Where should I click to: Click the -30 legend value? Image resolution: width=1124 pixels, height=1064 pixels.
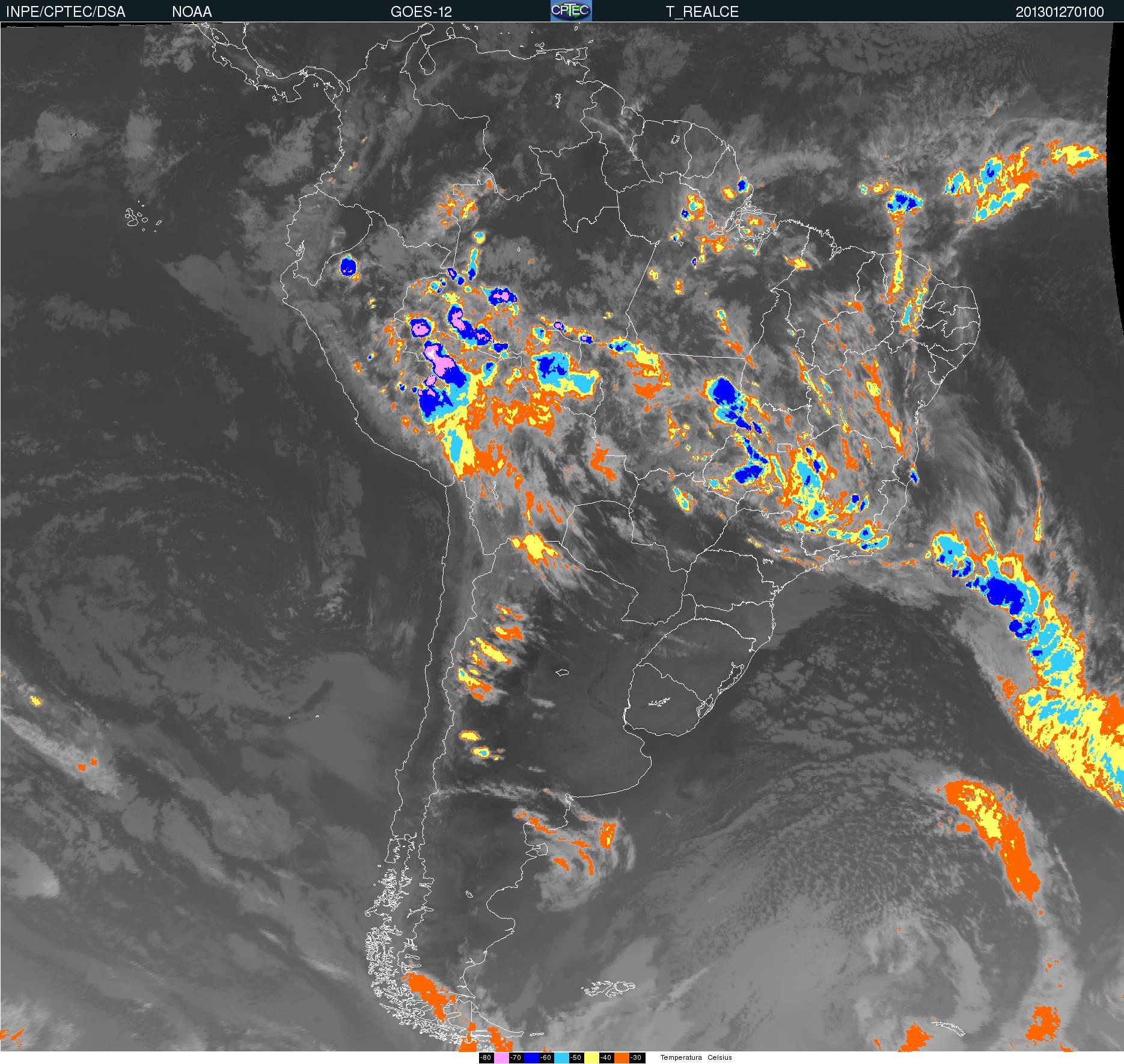636,1057
